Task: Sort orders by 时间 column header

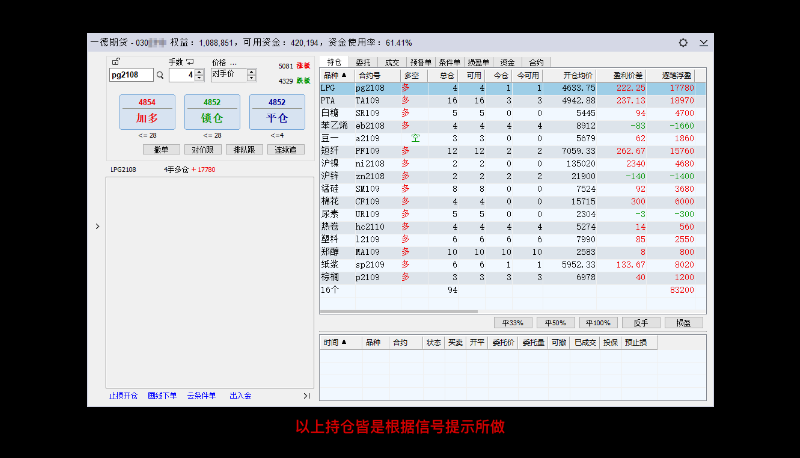Action: click(336, 342)
